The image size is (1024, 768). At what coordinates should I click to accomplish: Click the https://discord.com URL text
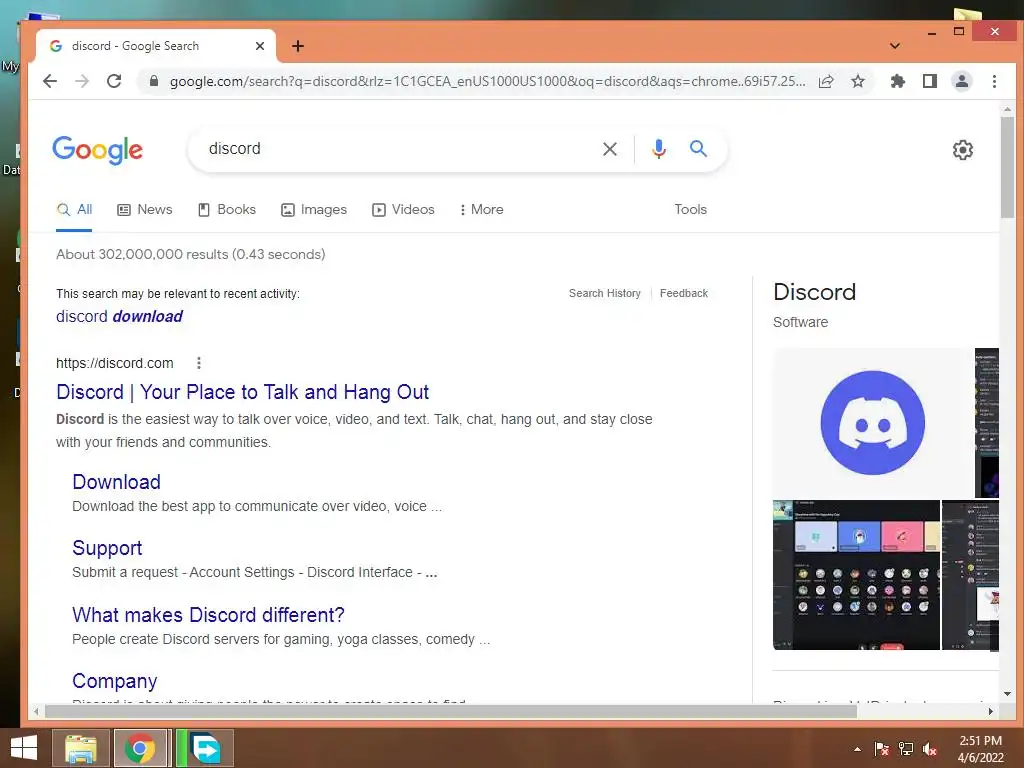115,363
